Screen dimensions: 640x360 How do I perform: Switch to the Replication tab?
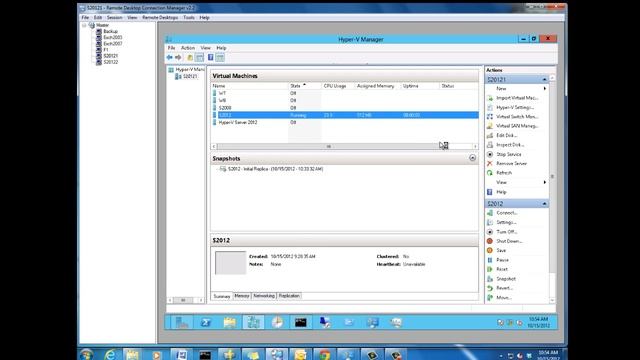(x=289, y=296)
